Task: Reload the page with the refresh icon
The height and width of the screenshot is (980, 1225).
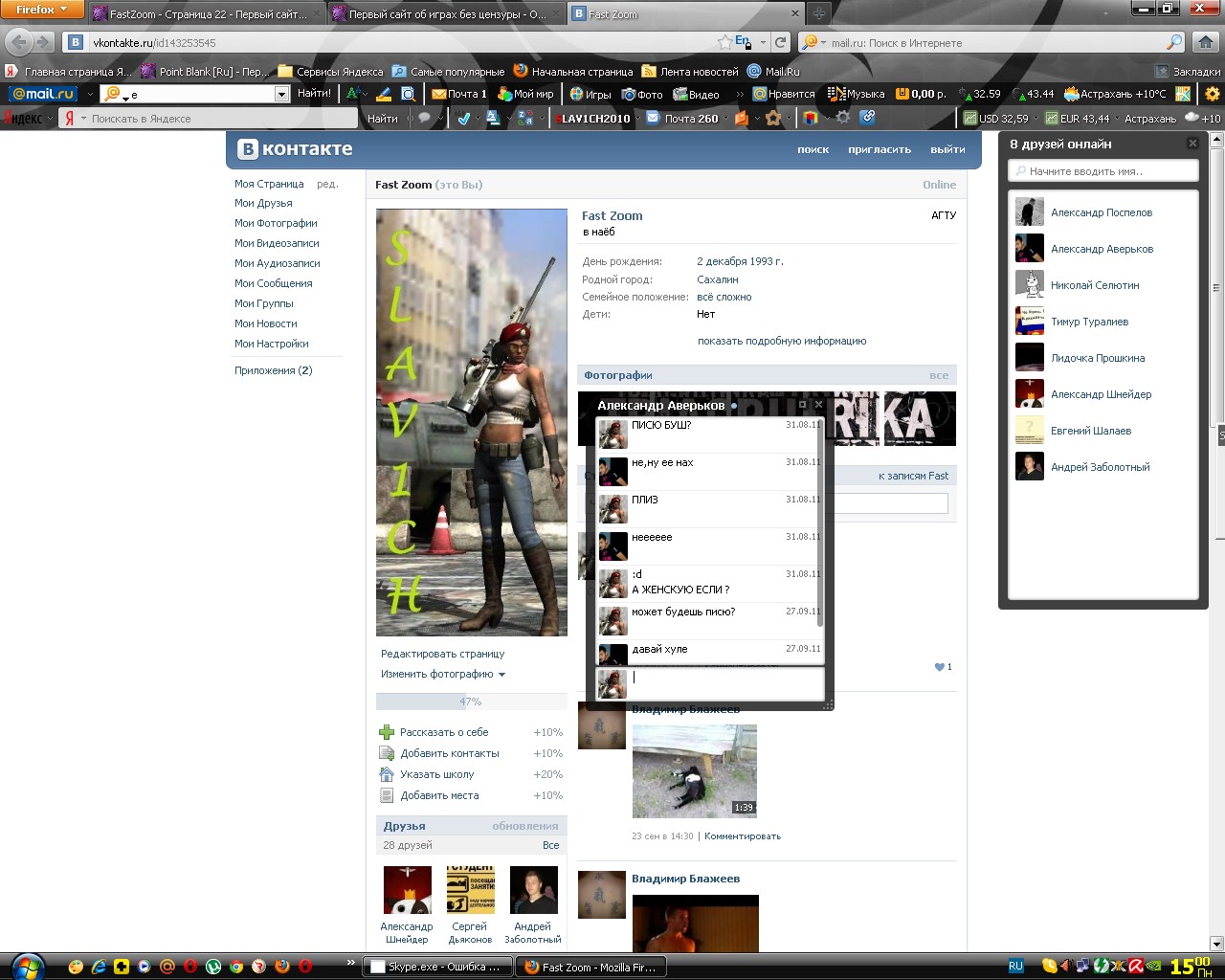Action: coord(781,42)
